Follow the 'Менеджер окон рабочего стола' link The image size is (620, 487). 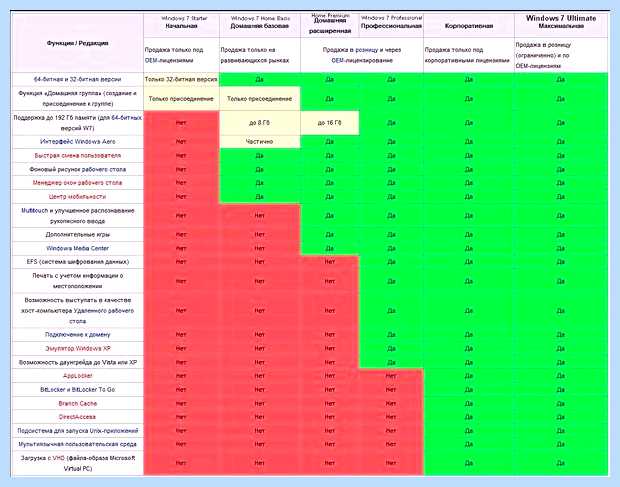point(78,183)
